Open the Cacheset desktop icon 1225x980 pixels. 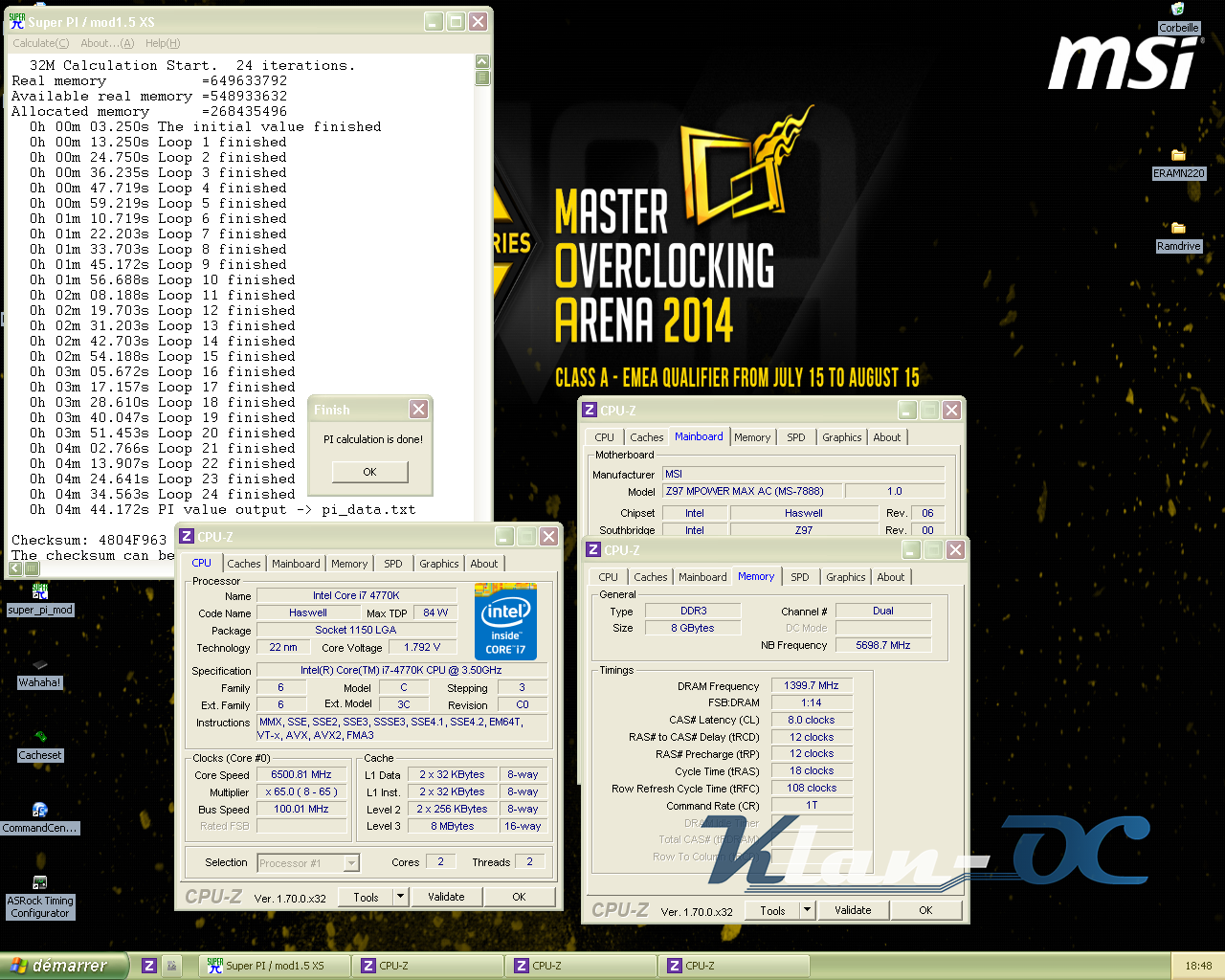click(40, 737)
